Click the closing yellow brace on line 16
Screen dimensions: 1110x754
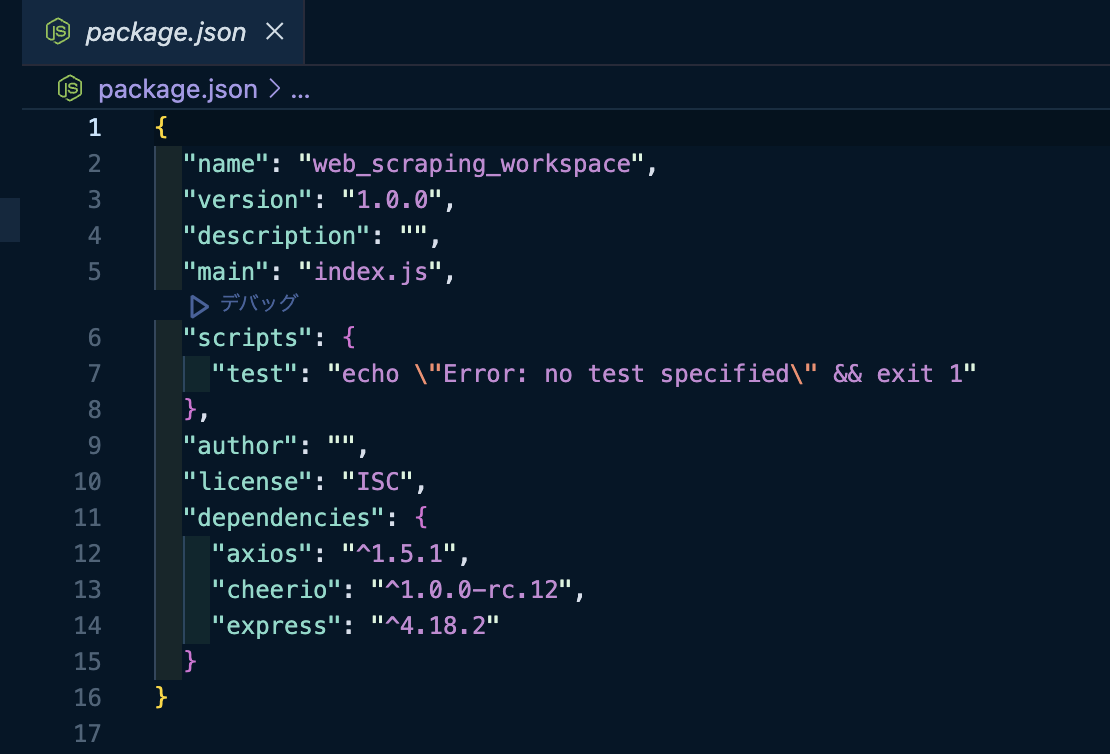tap(161, 698)
